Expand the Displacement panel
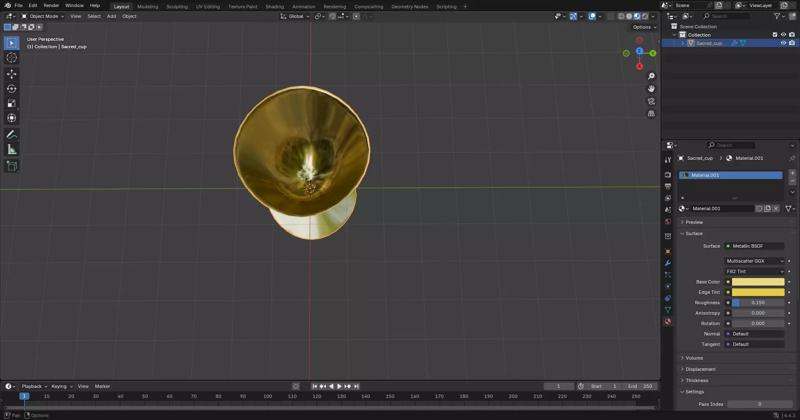 click(x=699, y=369)
